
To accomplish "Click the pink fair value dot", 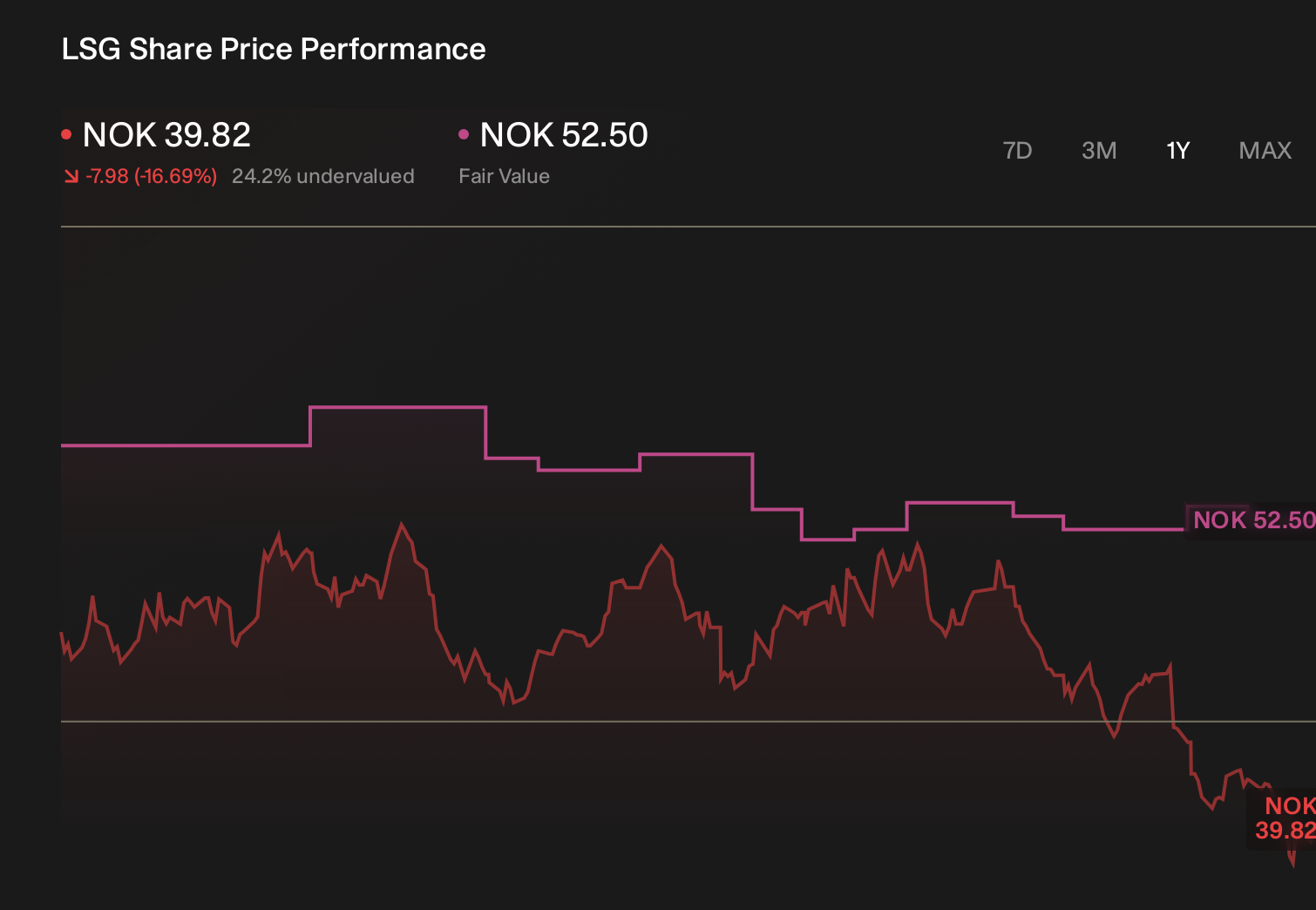I will (464, 134).
